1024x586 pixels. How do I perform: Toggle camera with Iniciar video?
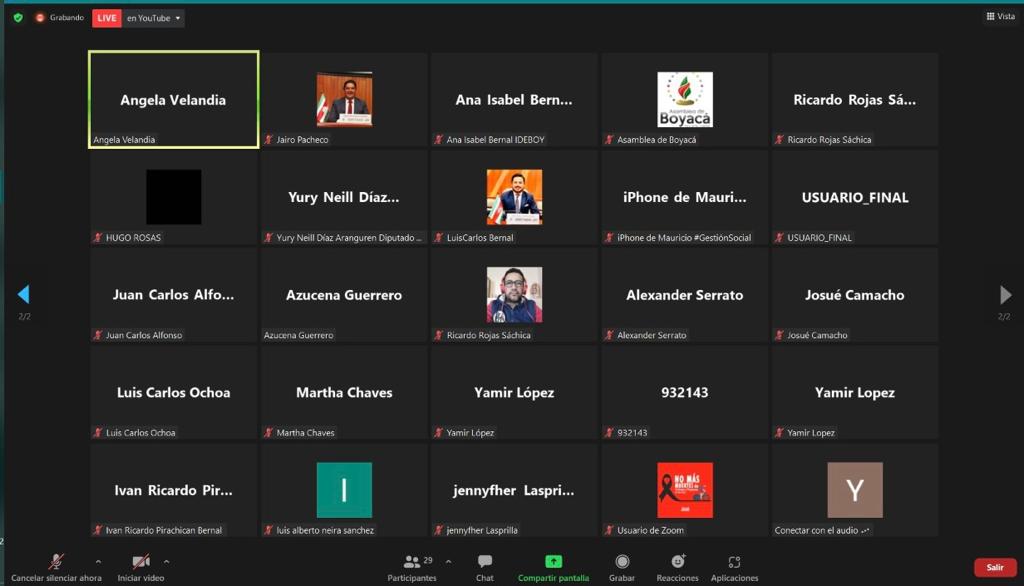pyautogui.click(x=141, y=562)
